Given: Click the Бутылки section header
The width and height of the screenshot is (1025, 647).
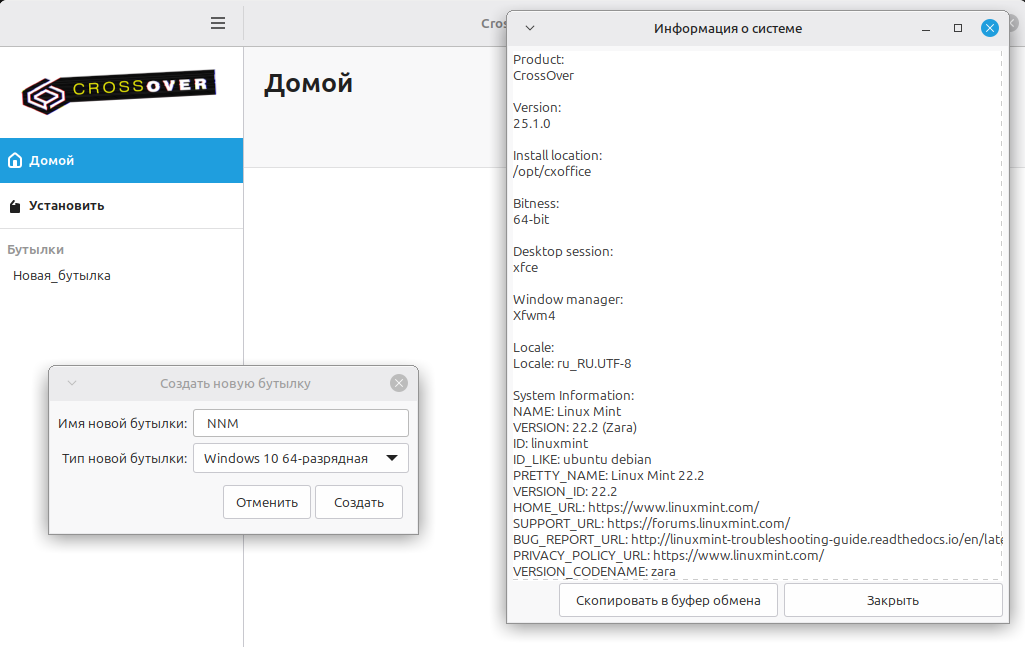Looking at the screenshot, I should pos(36,250).
